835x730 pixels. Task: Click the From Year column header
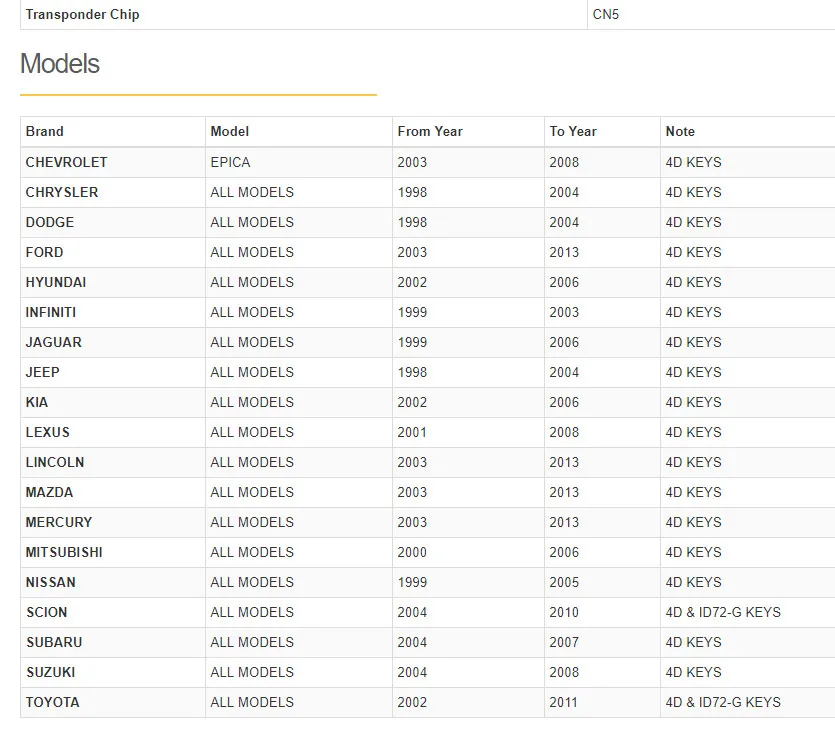(430, 131)
